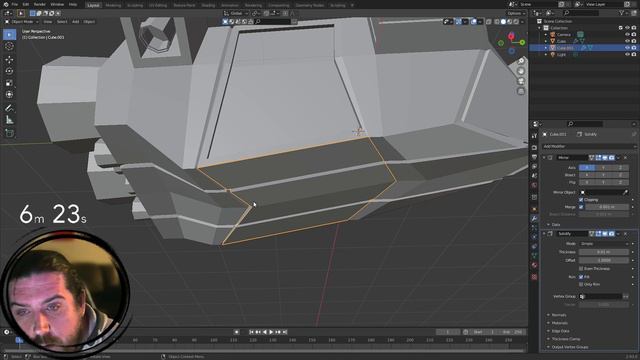Screen dimensions: 640x360
Task: Open the Edit menu
Action: pyautogui.click(x=26, y=4)
